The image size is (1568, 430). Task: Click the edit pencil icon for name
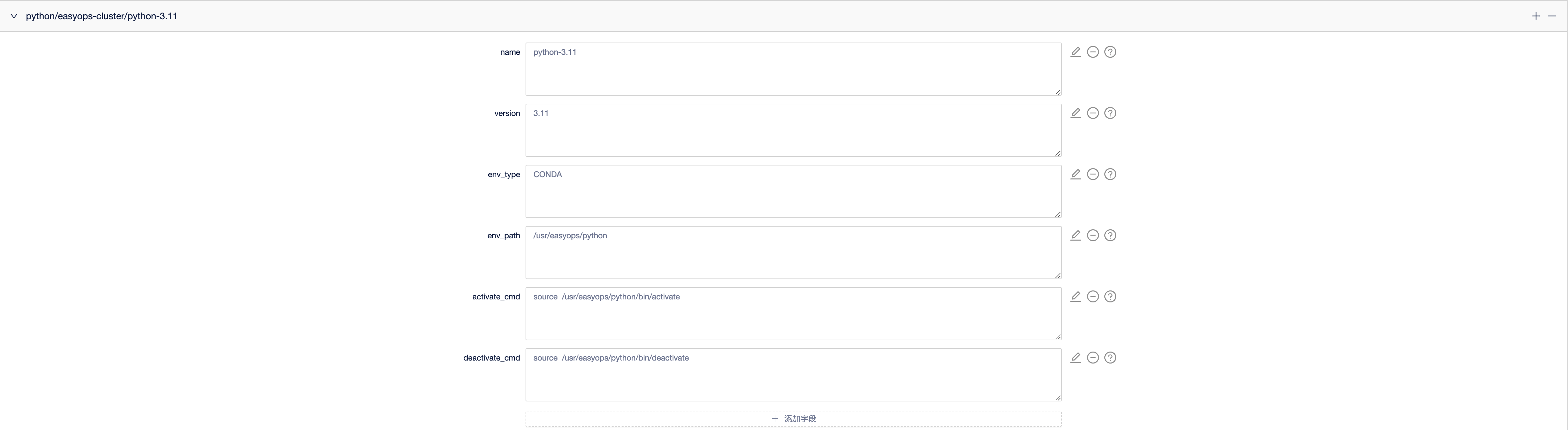click(1076, 52)
